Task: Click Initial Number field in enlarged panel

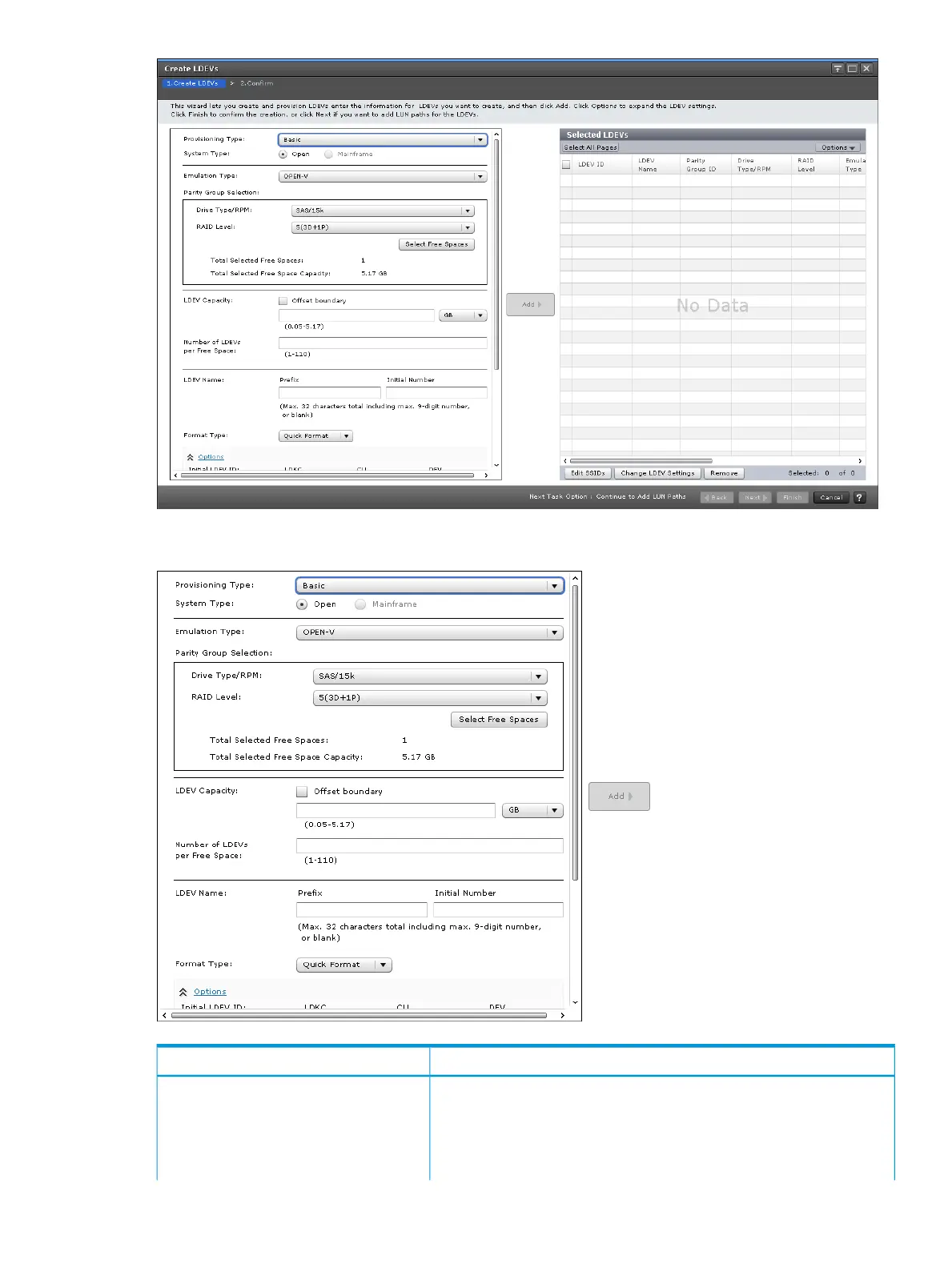Action: pos(498,909)
